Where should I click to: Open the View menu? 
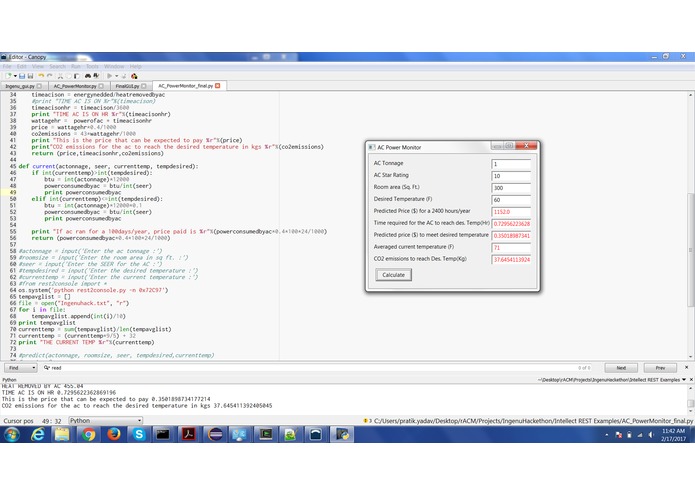click(38, 66)
